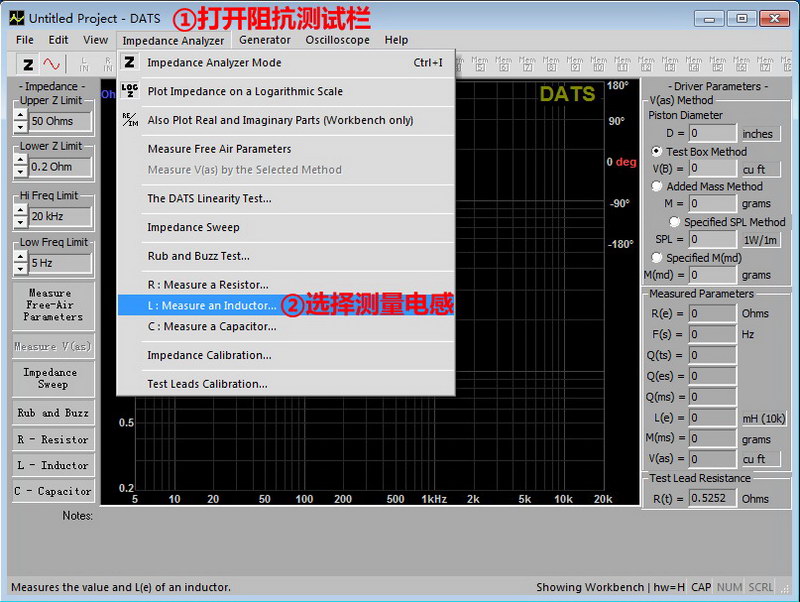Click the DATS app icon in title bar
This screenshot has width=800, height=602.
pyautogui.click(x=15, y=18)
